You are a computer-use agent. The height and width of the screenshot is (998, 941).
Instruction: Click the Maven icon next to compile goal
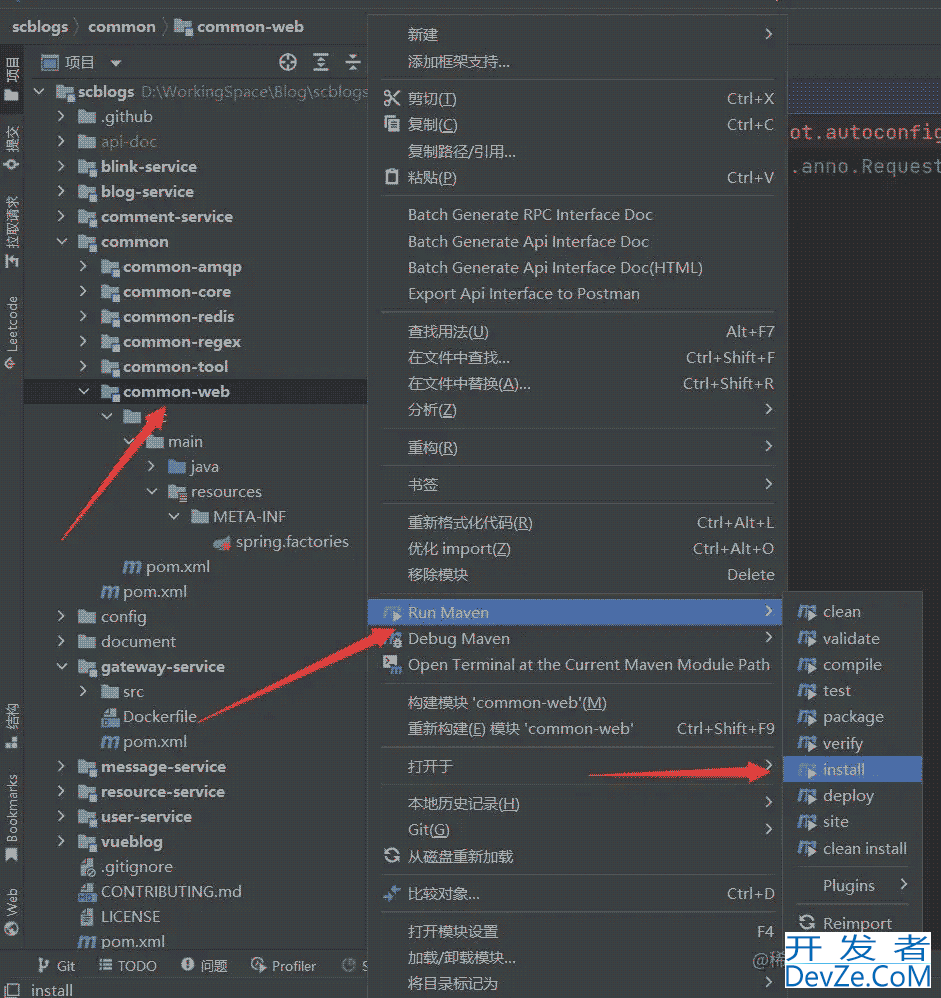click(807, 665)
